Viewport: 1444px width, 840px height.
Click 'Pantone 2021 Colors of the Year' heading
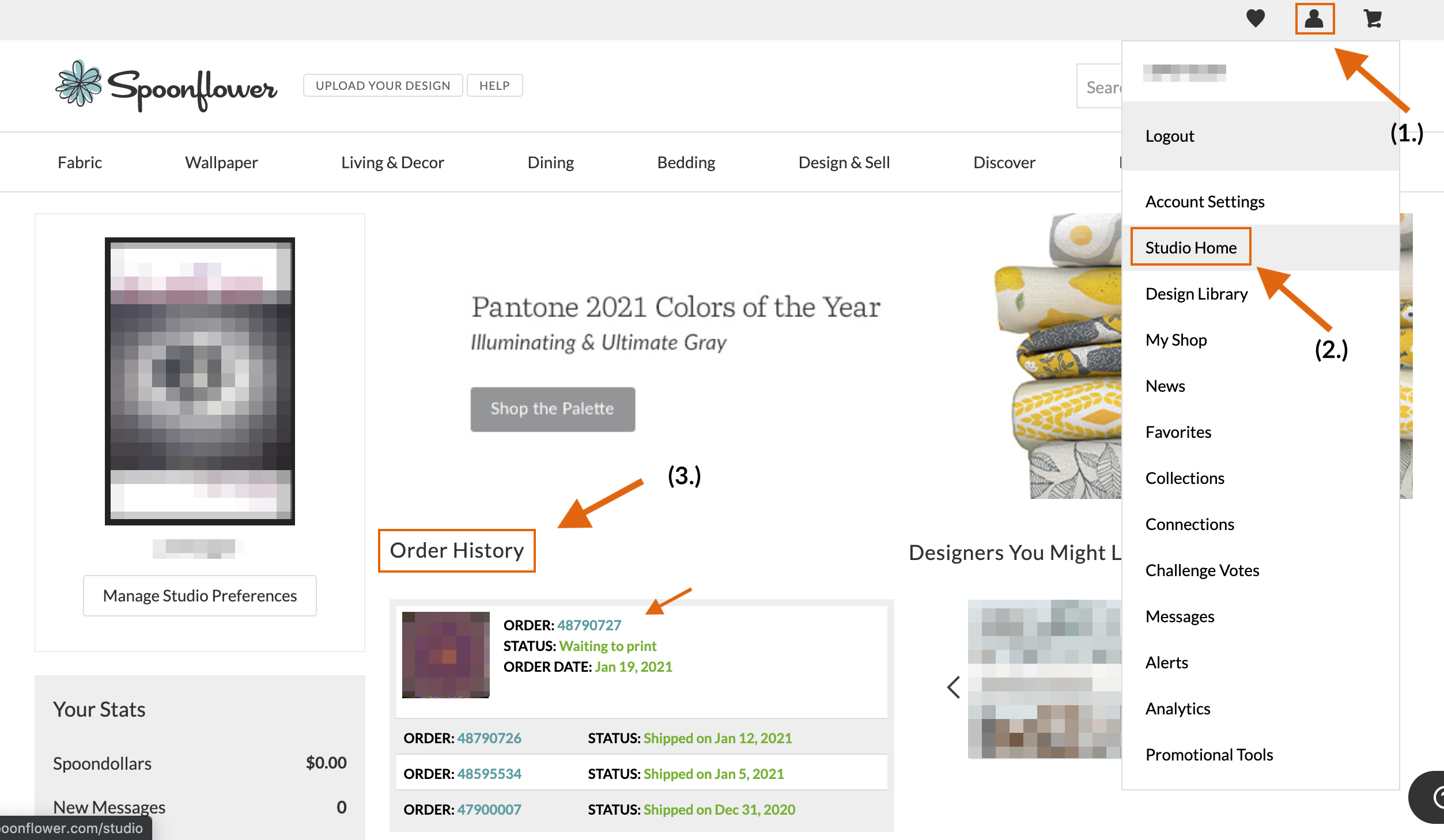pos(676,307)
